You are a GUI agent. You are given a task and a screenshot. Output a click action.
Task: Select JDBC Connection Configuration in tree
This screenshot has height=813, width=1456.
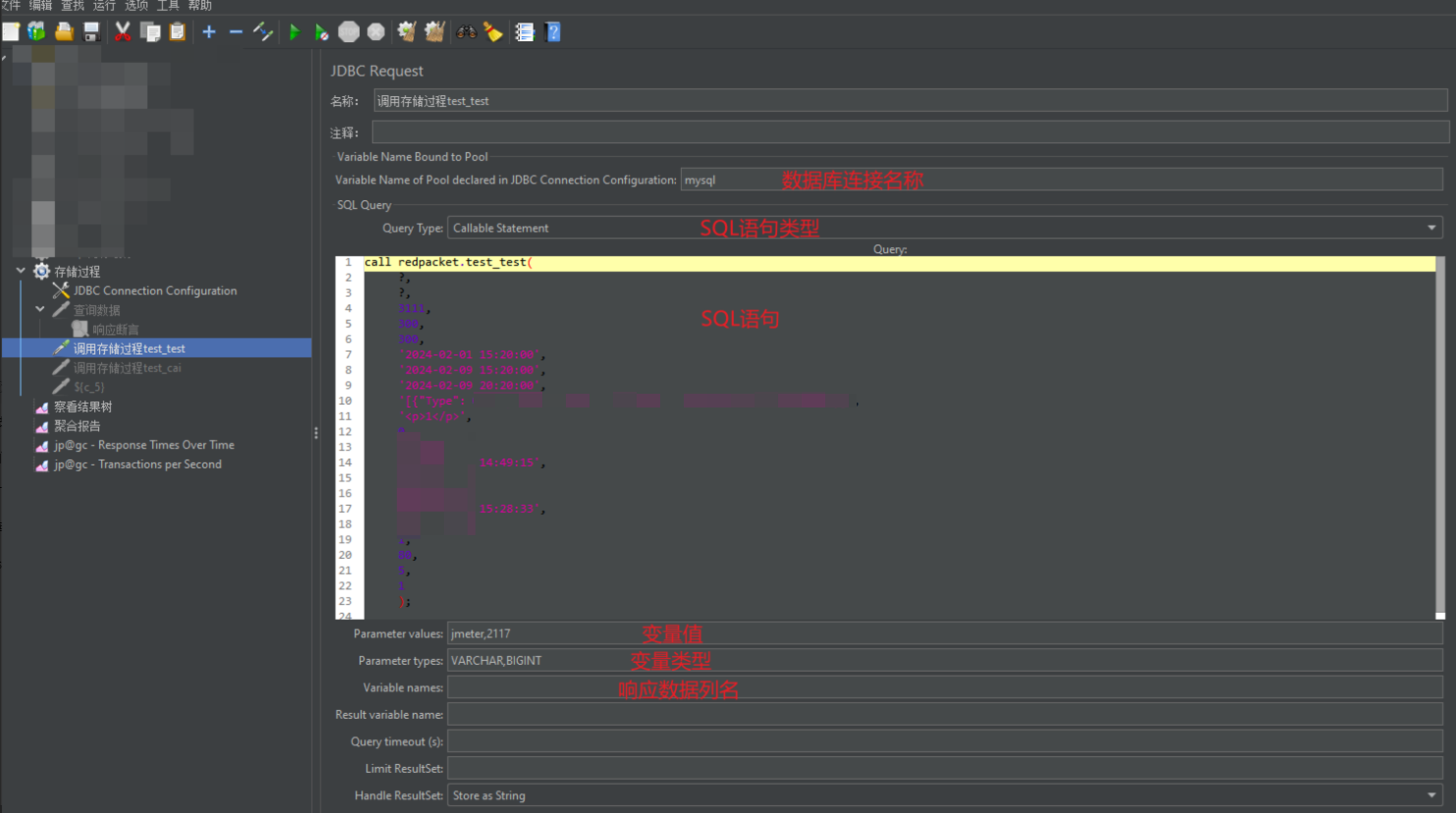(155, 291)
